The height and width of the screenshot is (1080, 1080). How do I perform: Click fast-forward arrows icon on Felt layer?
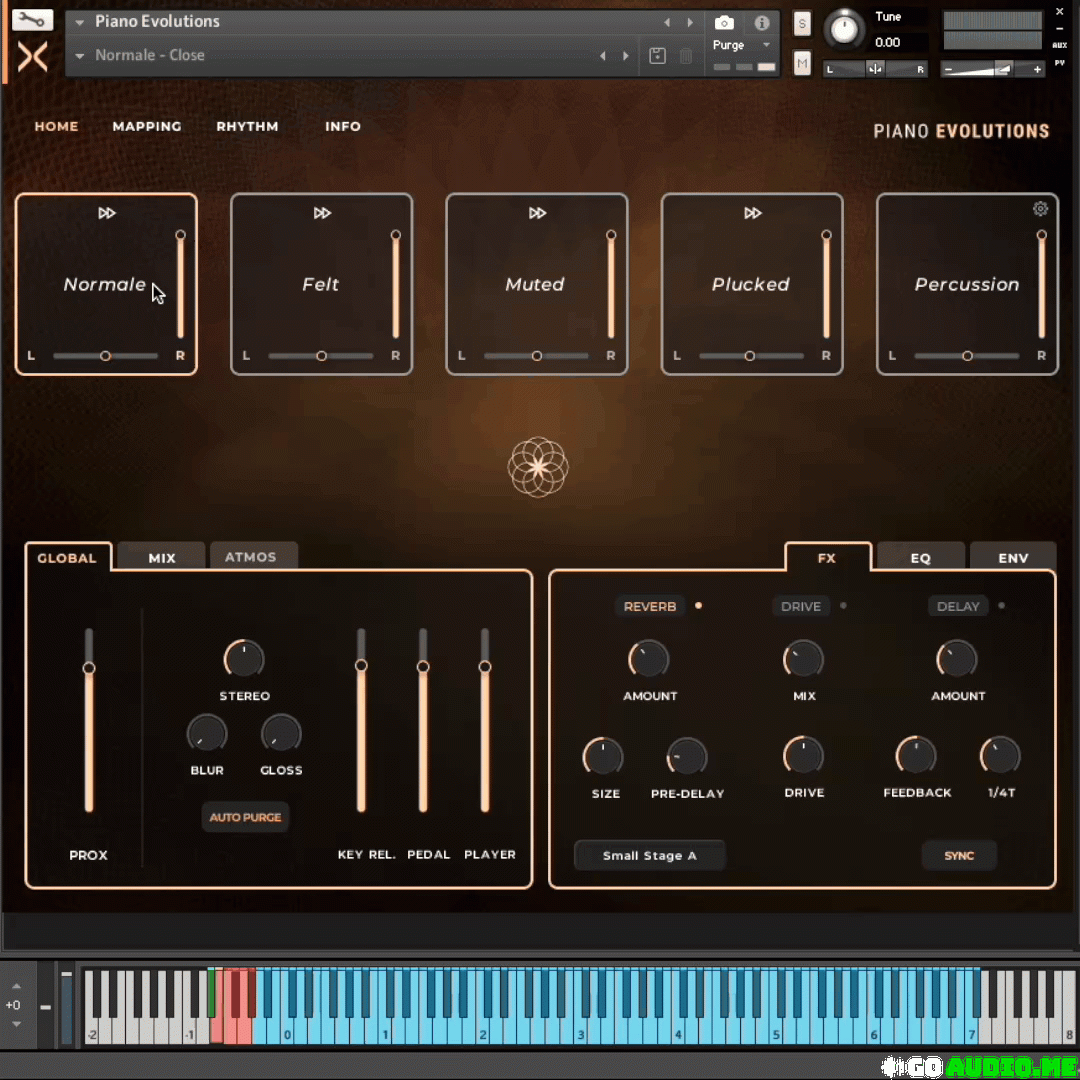click(x=322, y=213)
